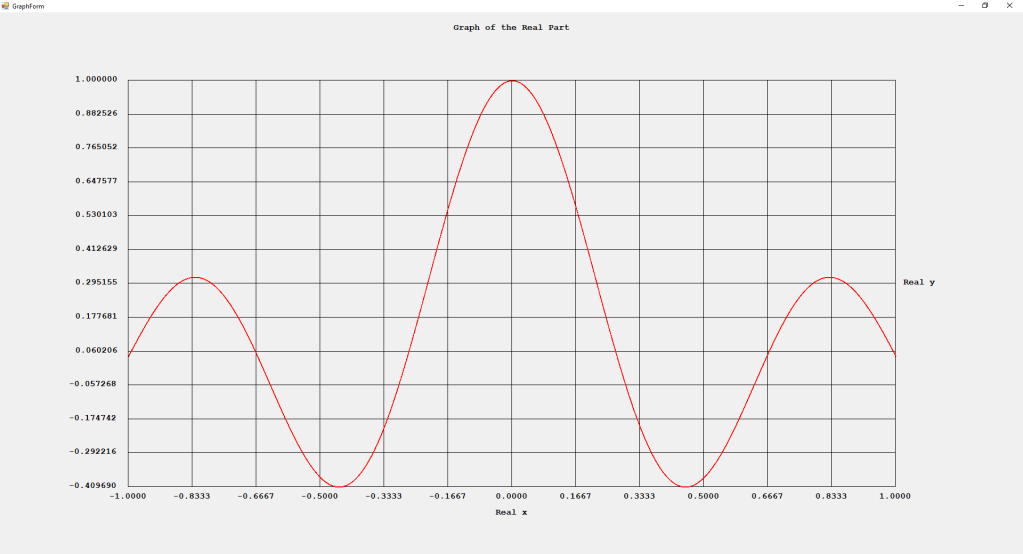
Task: Click the 'Real y' axis label
Action: [919, 283]
